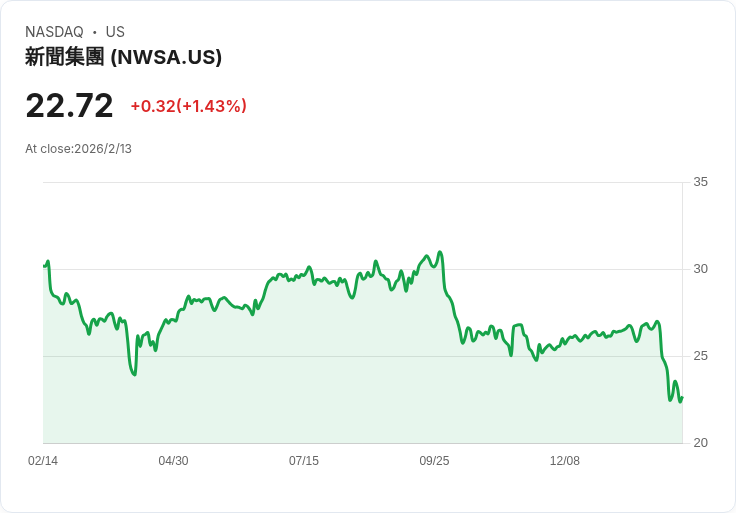Select the 07/15 date axis label

(304, 461)
